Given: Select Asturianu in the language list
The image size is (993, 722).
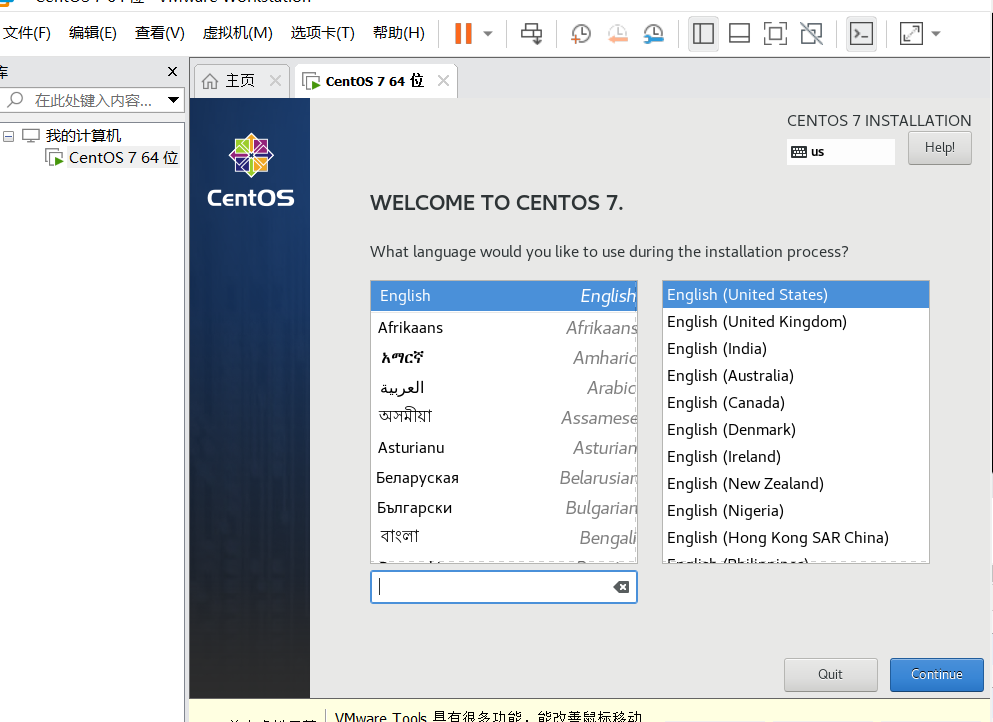Looking at the screenshot, I should tap(503, 448).
